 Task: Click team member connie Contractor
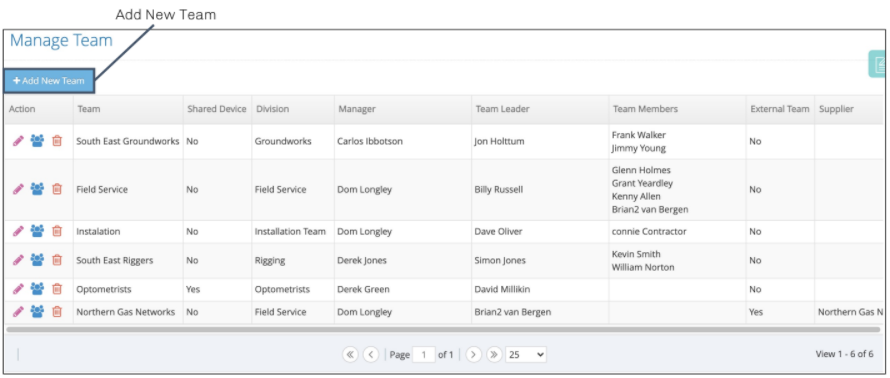click(x=649, y=232)
